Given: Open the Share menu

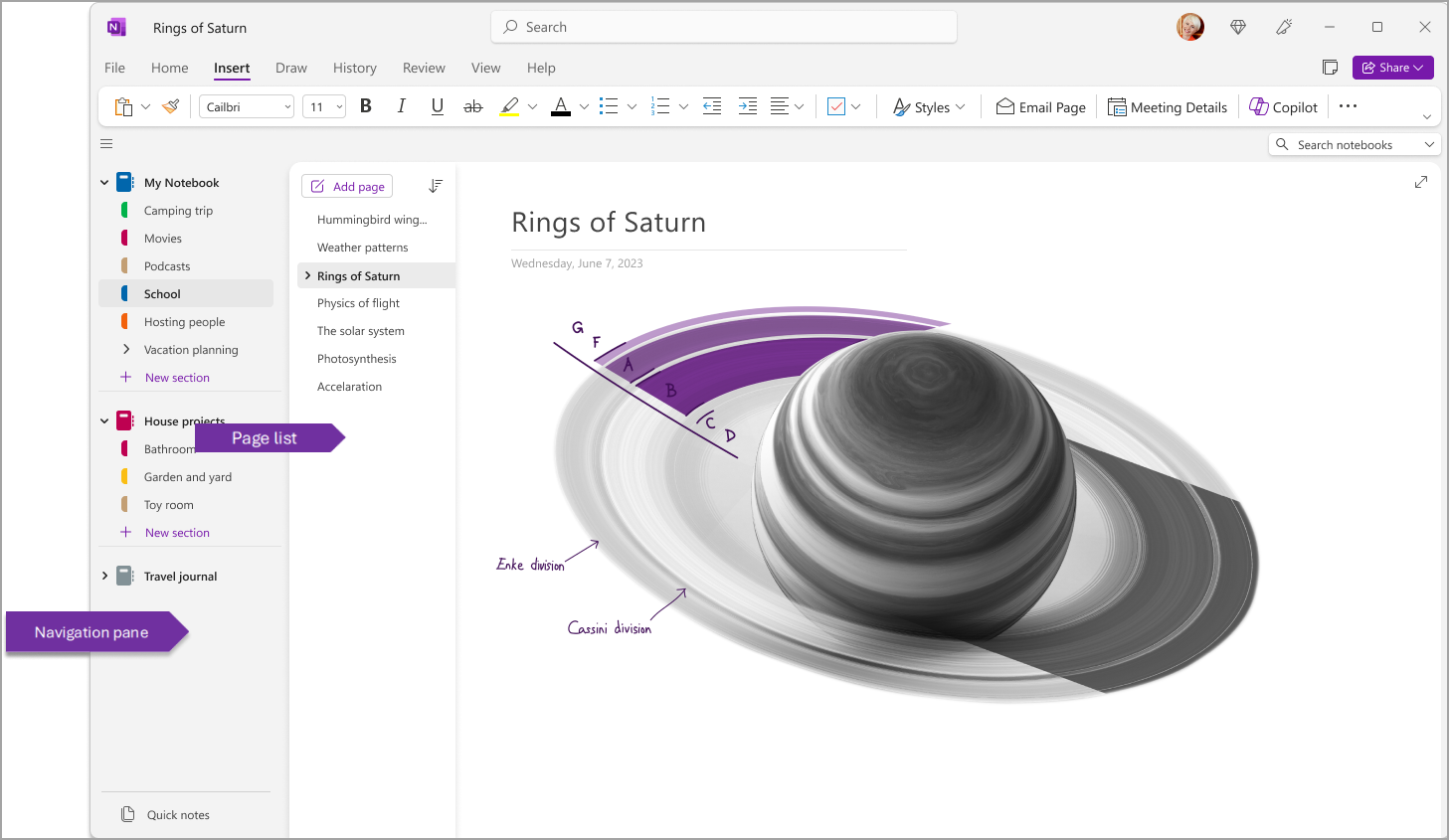Looking at the screenshot, I should click(x=1392, y=67).
